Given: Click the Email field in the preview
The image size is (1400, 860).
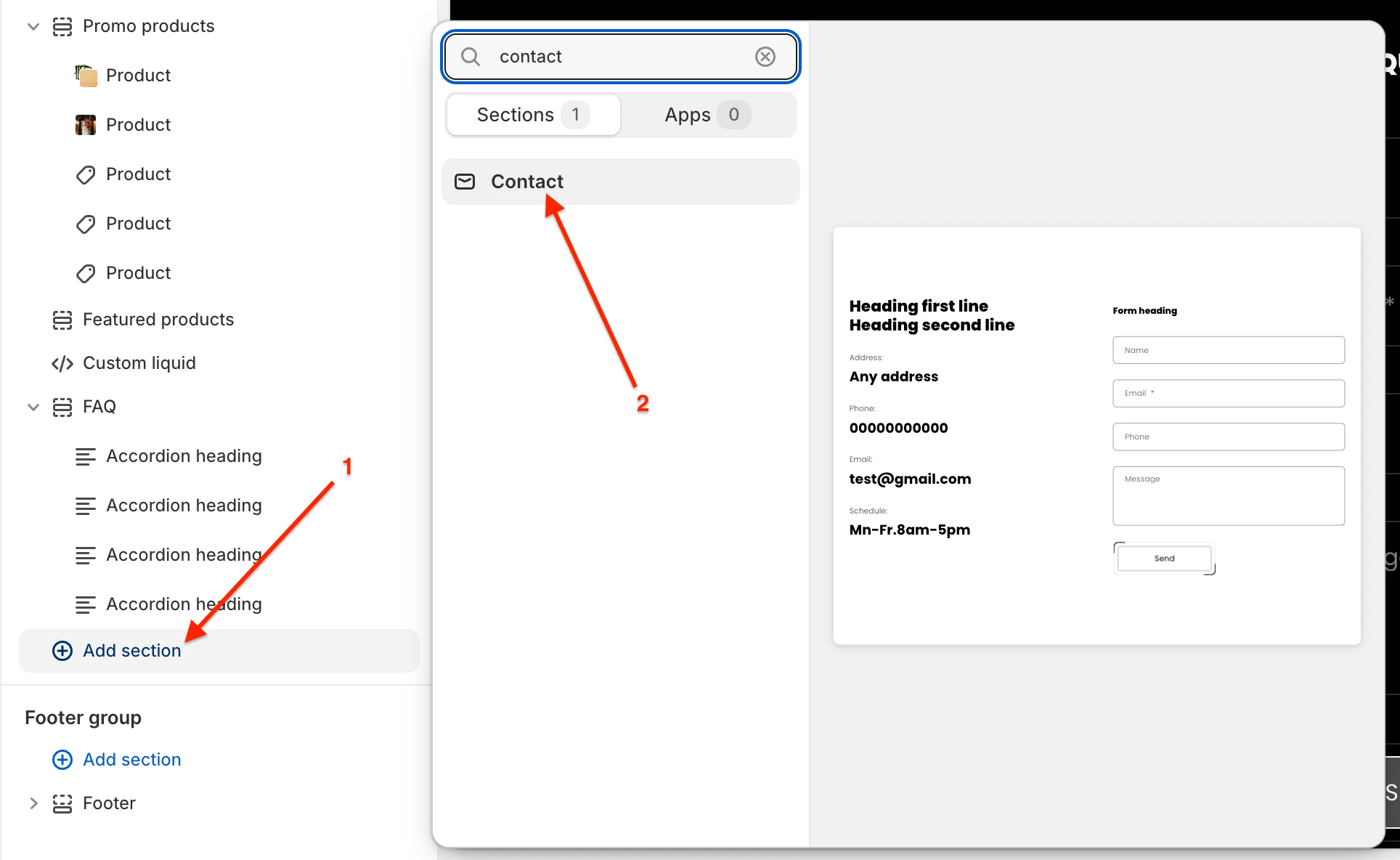Looking at the screenshot, I should coord(1229,394).
